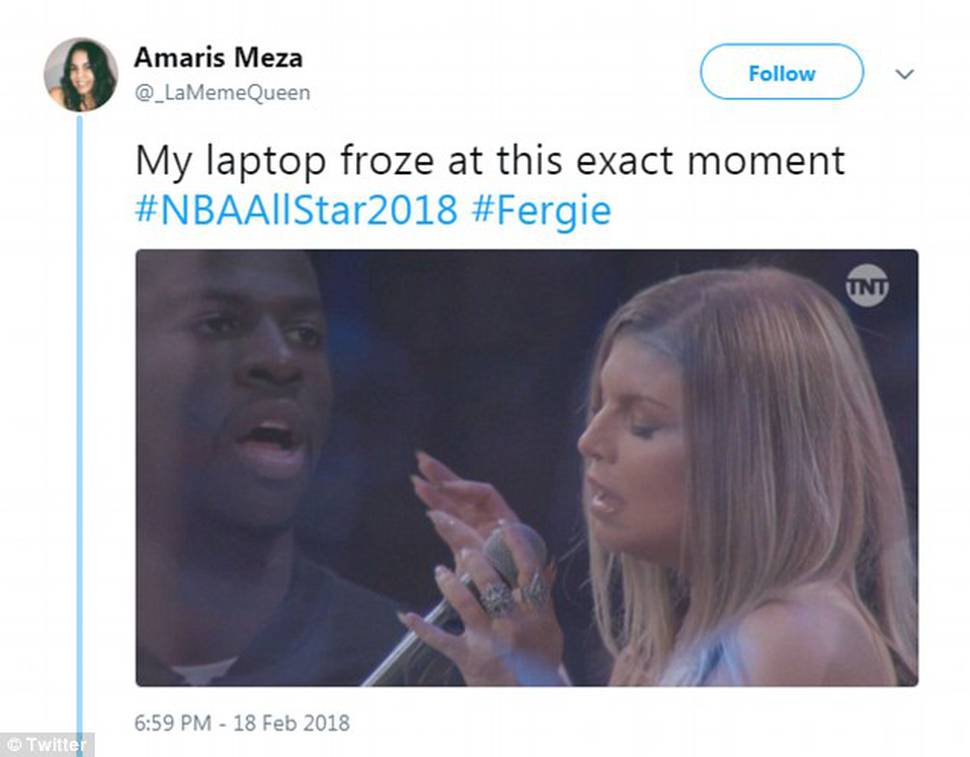Open the embedded tweet photo
Screen dimensions: 970x757
[x=526, y=468]
